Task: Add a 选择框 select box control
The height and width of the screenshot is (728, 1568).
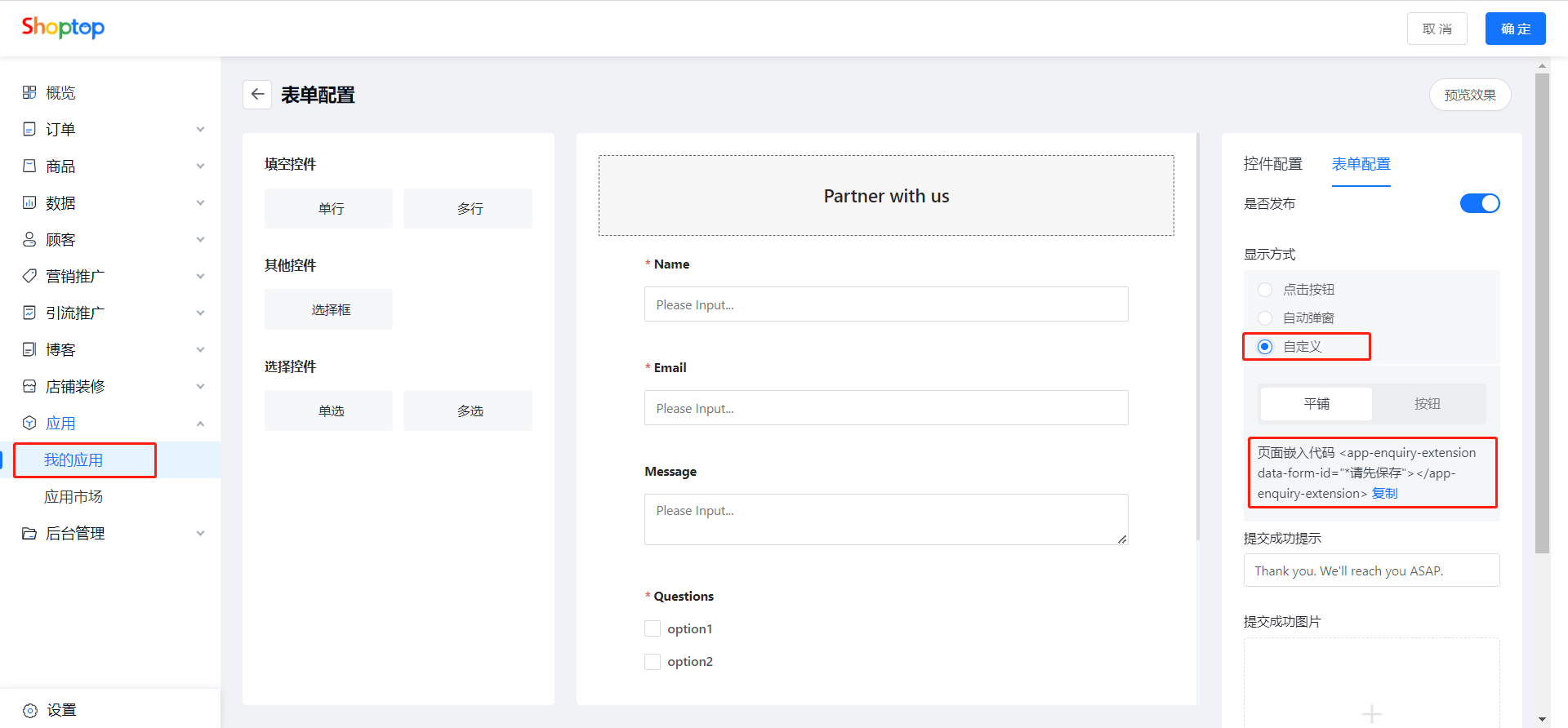Action: 328,309
